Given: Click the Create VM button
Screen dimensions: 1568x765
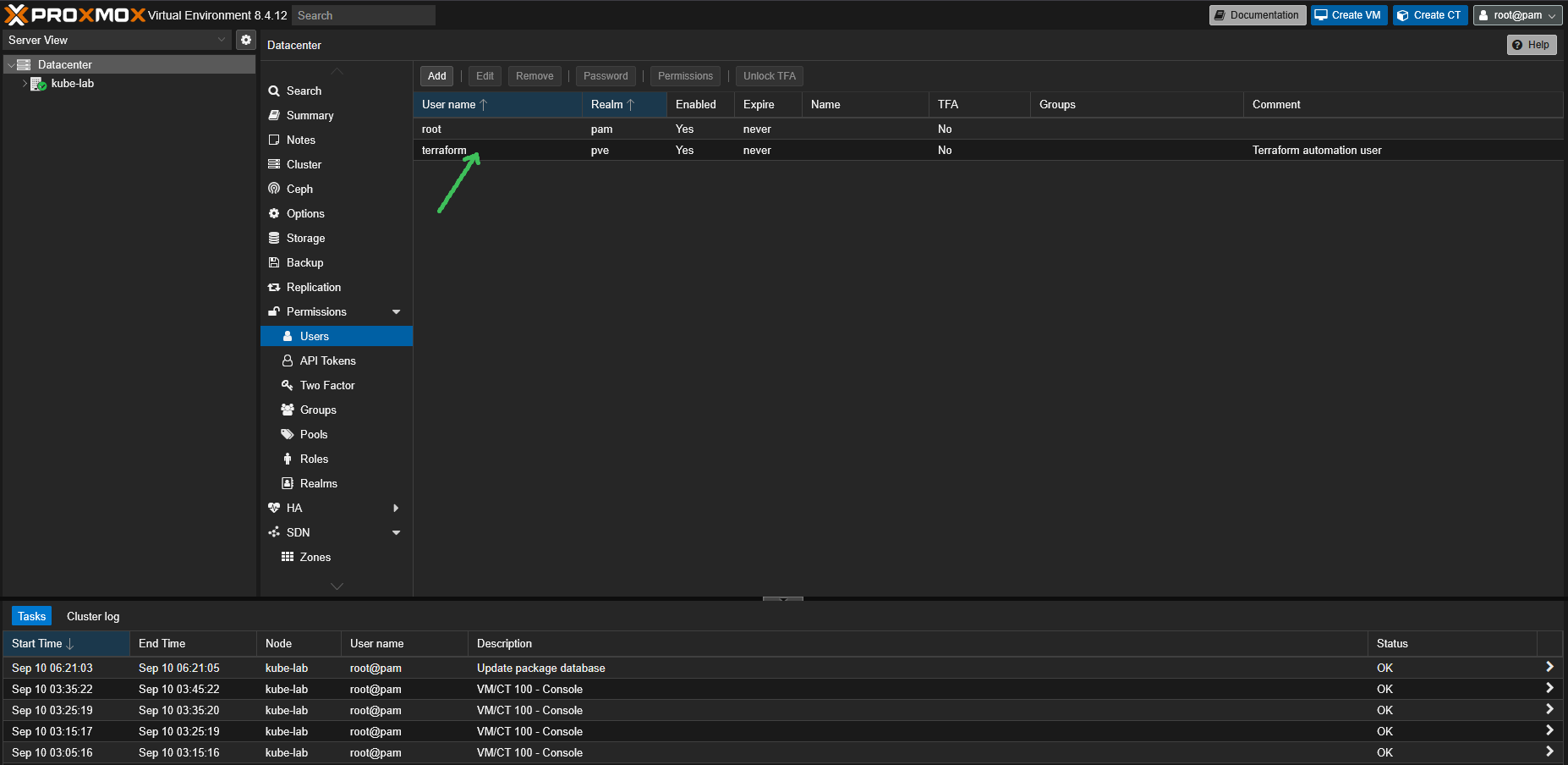Looking at the screenshot, I should (x=1348, y=15).
